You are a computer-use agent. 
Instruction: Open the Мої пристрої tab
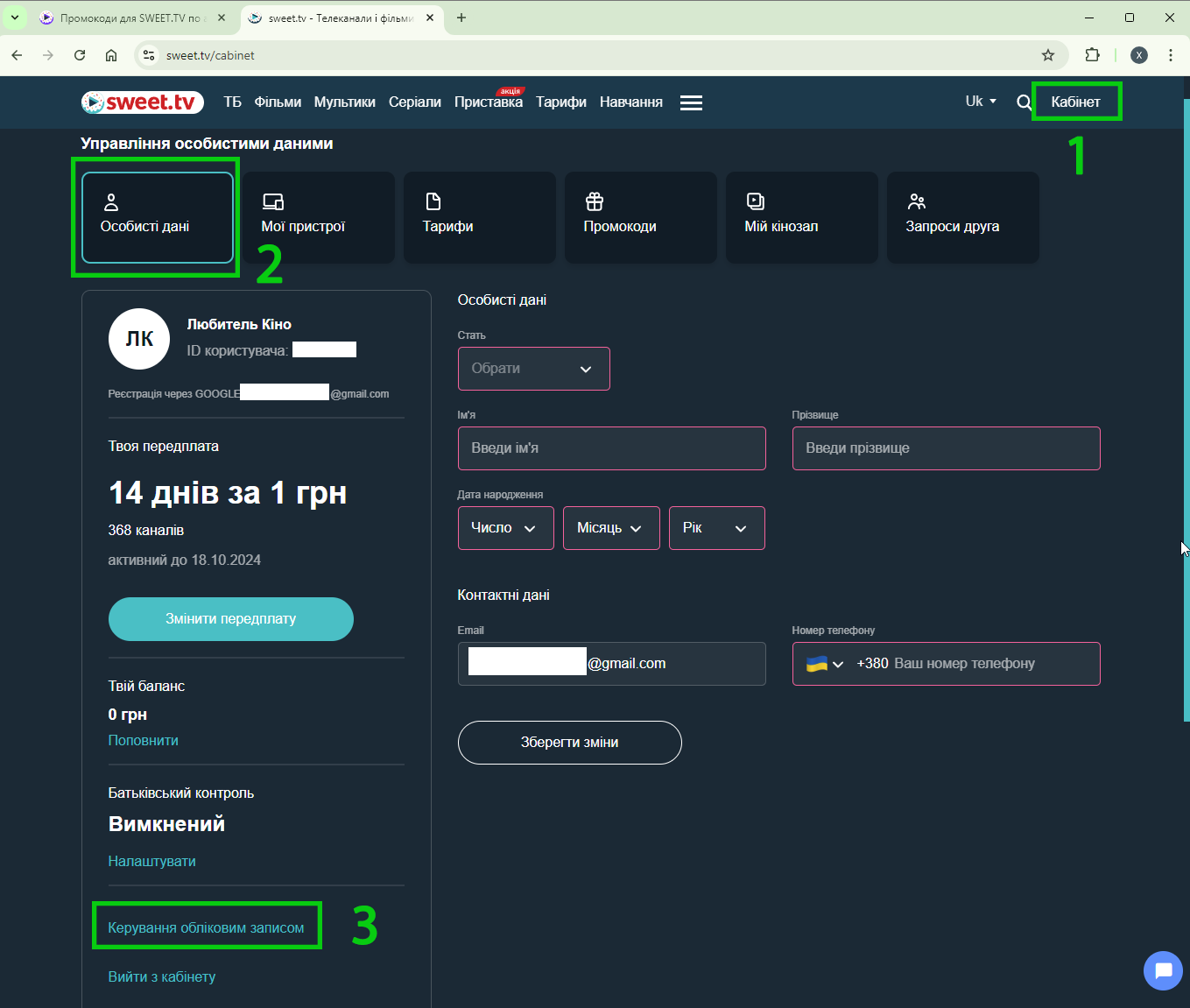[318, 217]
